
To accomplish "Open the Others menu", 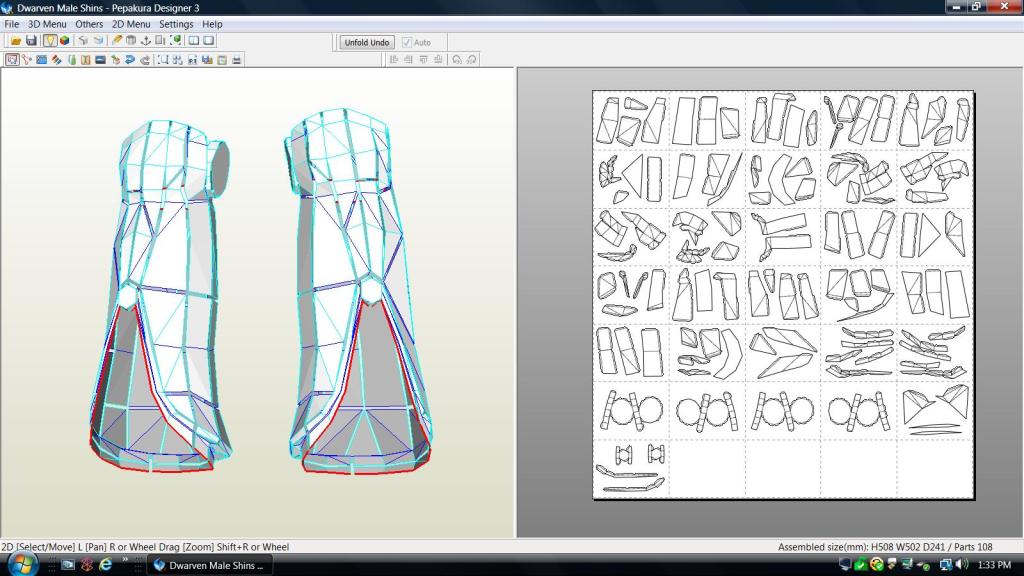I will tap(89, 24).
